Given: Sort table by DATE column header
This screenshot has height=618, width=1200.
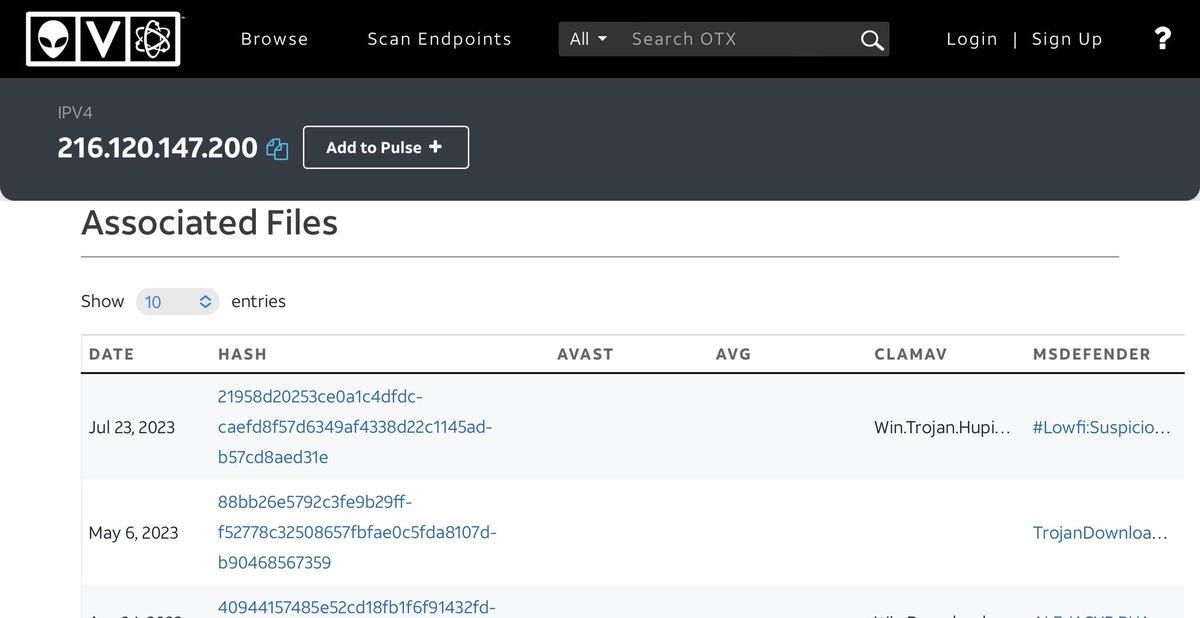Looking at the screenshot, I should 111,354.
